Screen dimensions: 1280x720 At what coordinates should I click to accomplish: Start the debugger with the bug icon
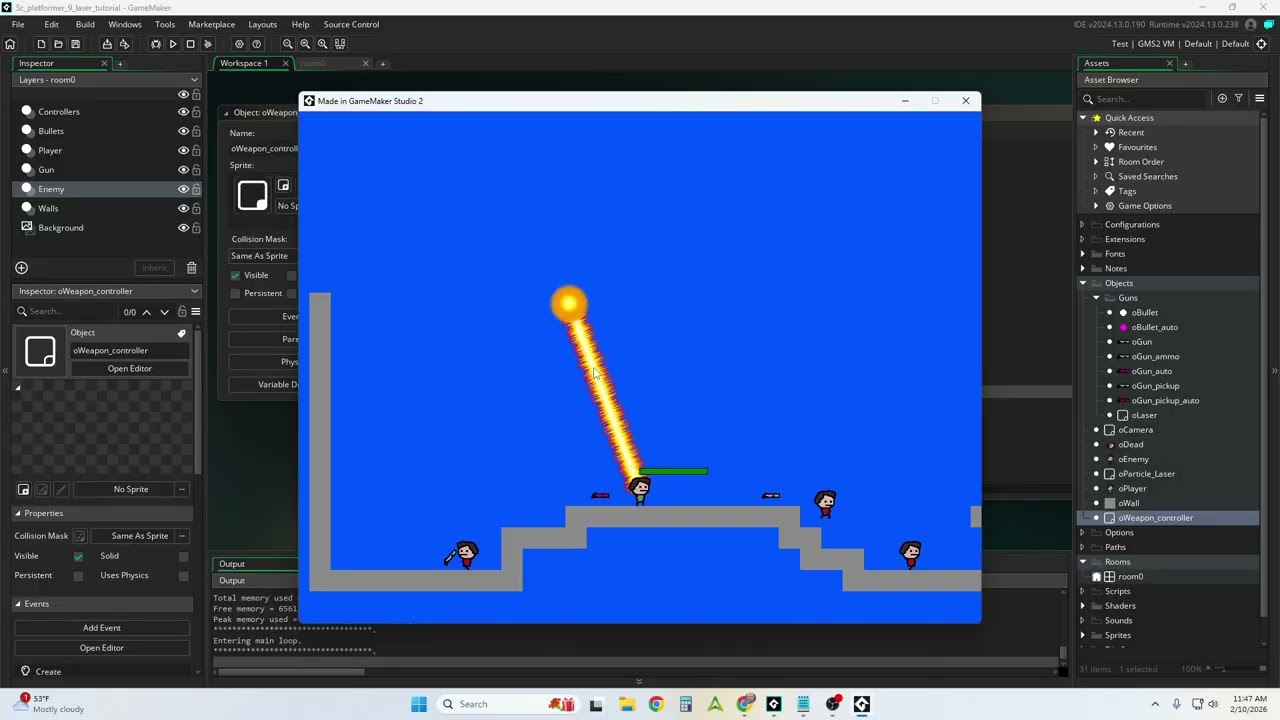click(x=156, y=44)
